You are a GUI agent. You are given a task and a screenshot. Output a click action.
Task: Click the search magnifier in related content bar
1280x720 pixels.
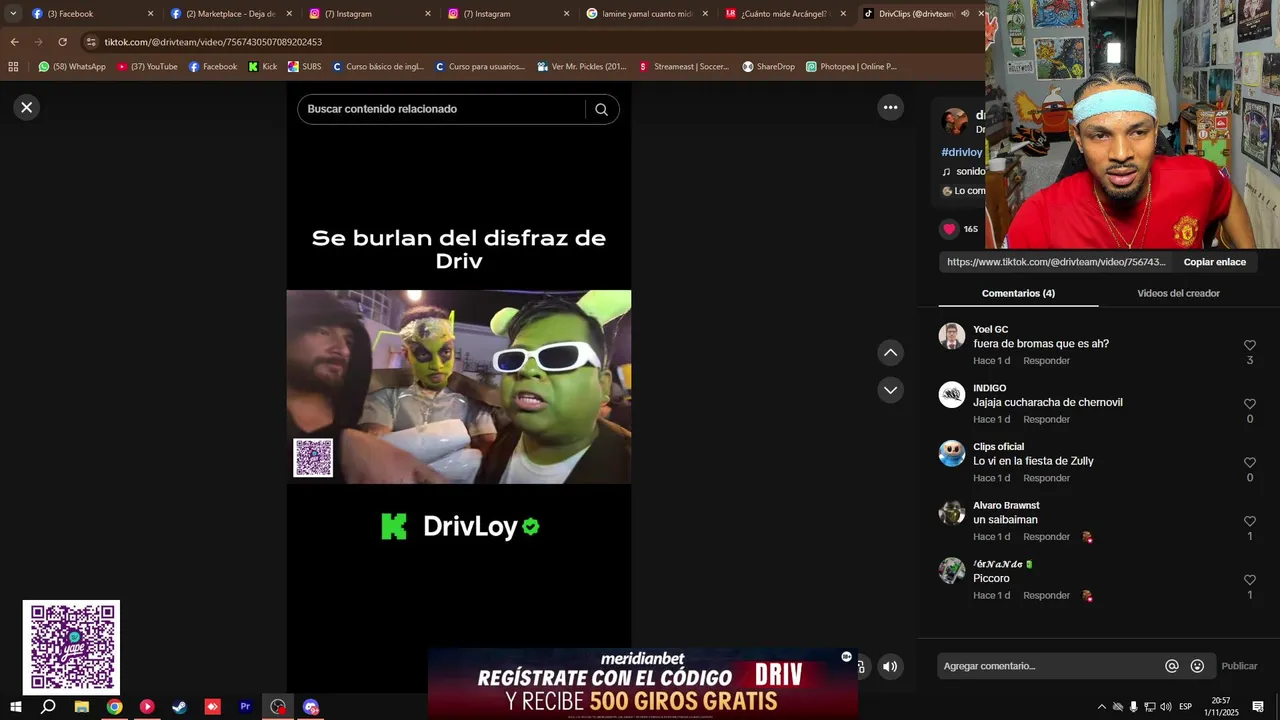point(601,109)
